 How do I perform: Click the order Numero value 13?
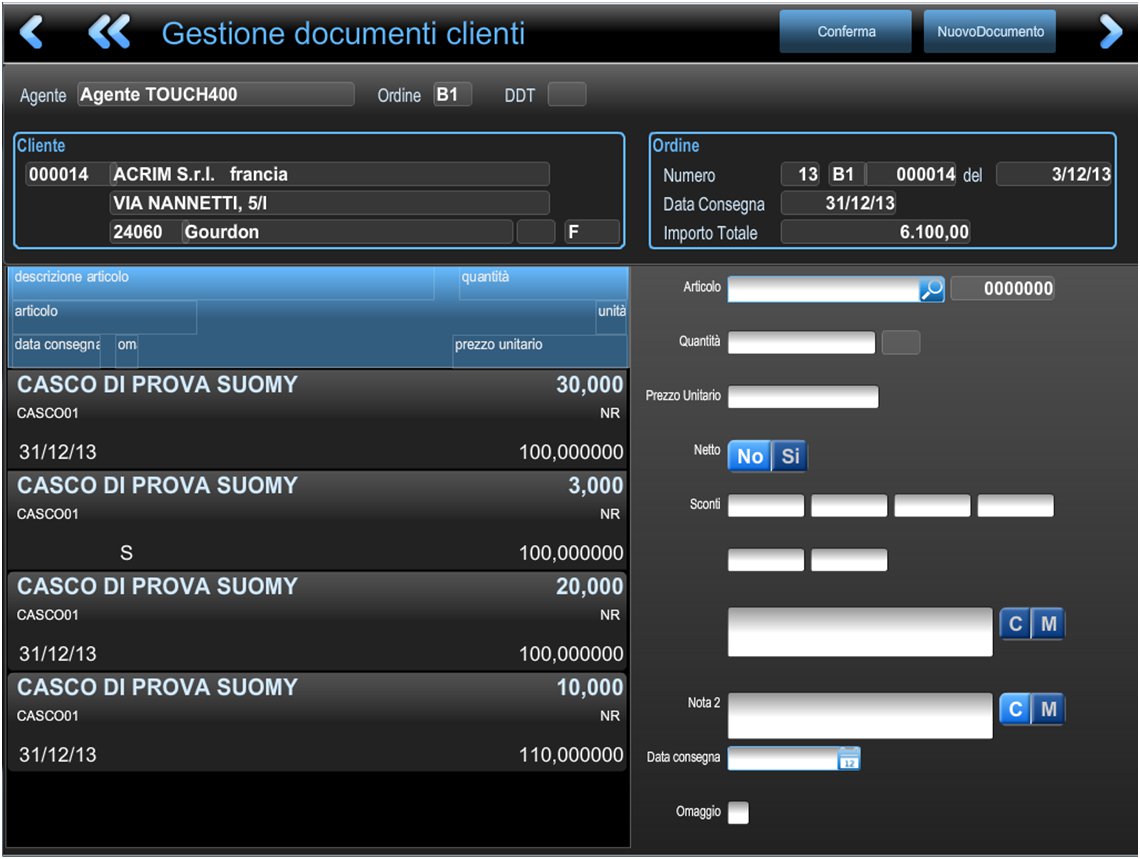pyautogui.click(x=800, y=174)
